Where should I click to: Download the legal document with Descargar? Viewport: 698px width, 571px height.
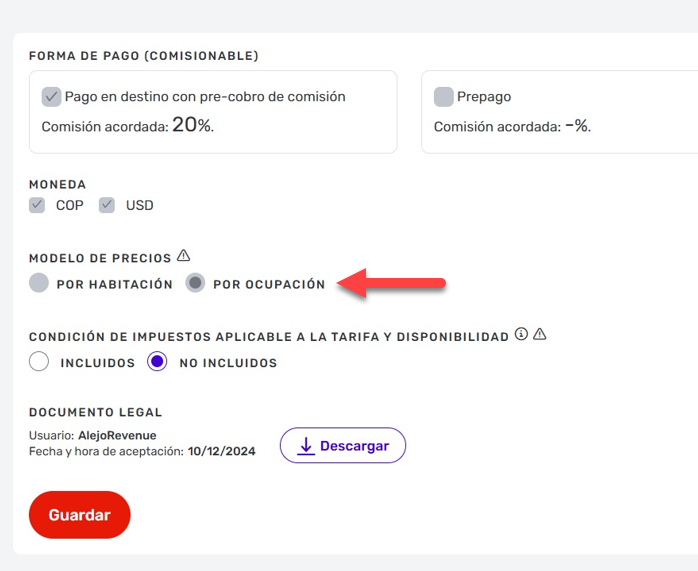pyautogui.click(x=343, y=445)
